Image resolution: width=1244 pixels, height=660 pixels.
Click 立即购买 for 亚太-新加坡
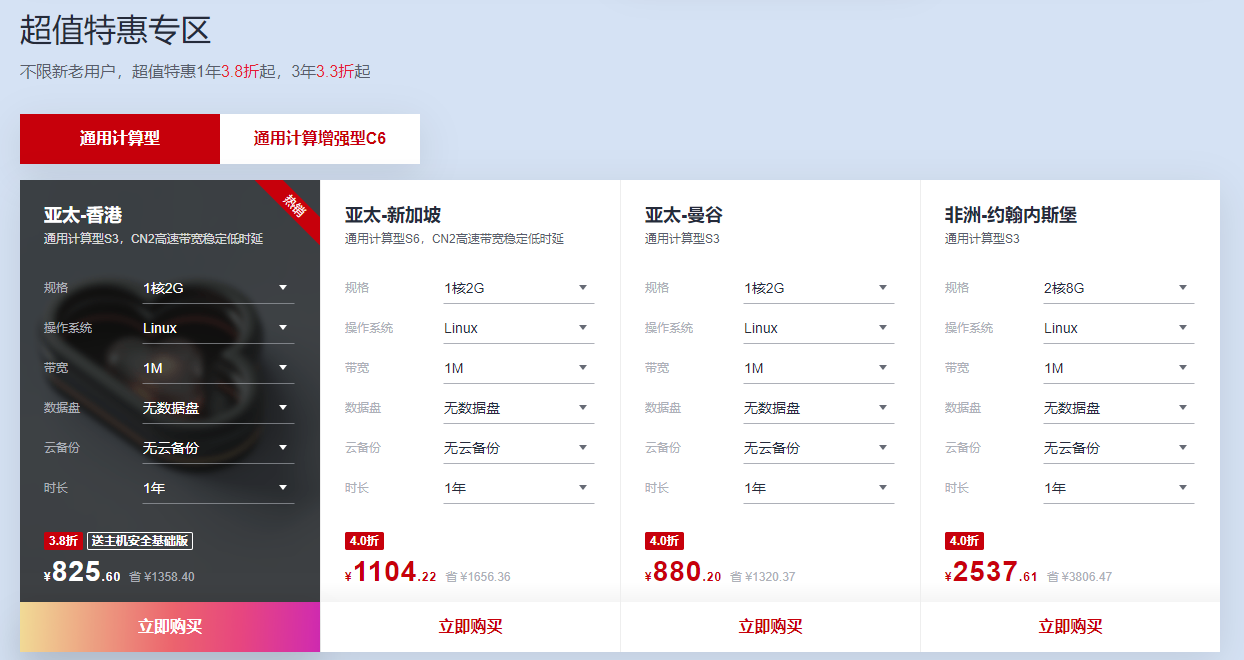click(x=470, y=627)
